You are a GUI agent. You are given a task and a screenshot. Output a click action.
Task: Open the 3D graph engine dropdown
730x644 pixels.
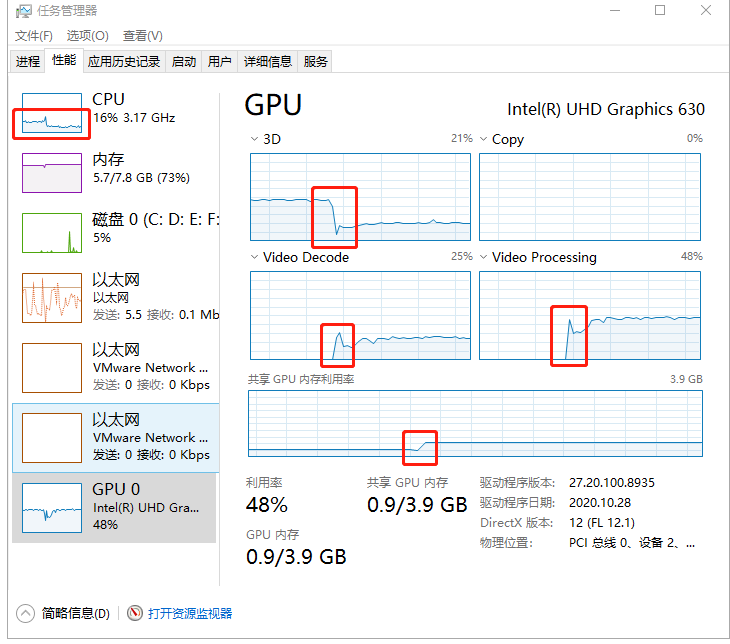pos(255,139)
